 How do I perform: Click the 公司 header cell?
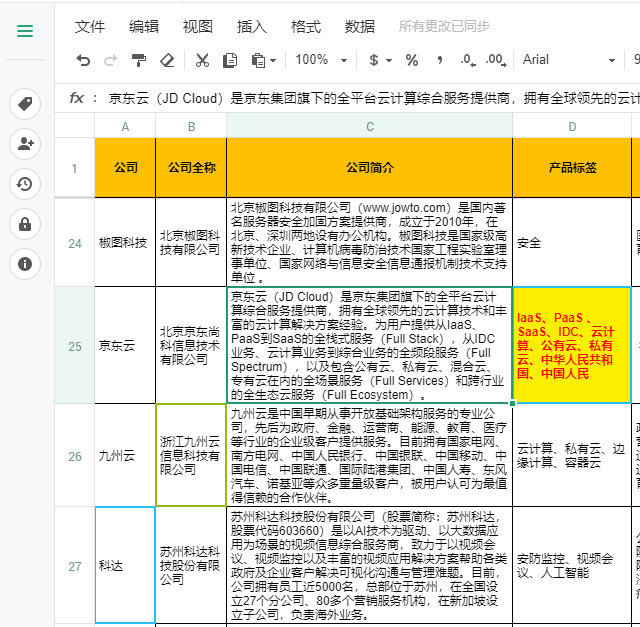[125, 168]
